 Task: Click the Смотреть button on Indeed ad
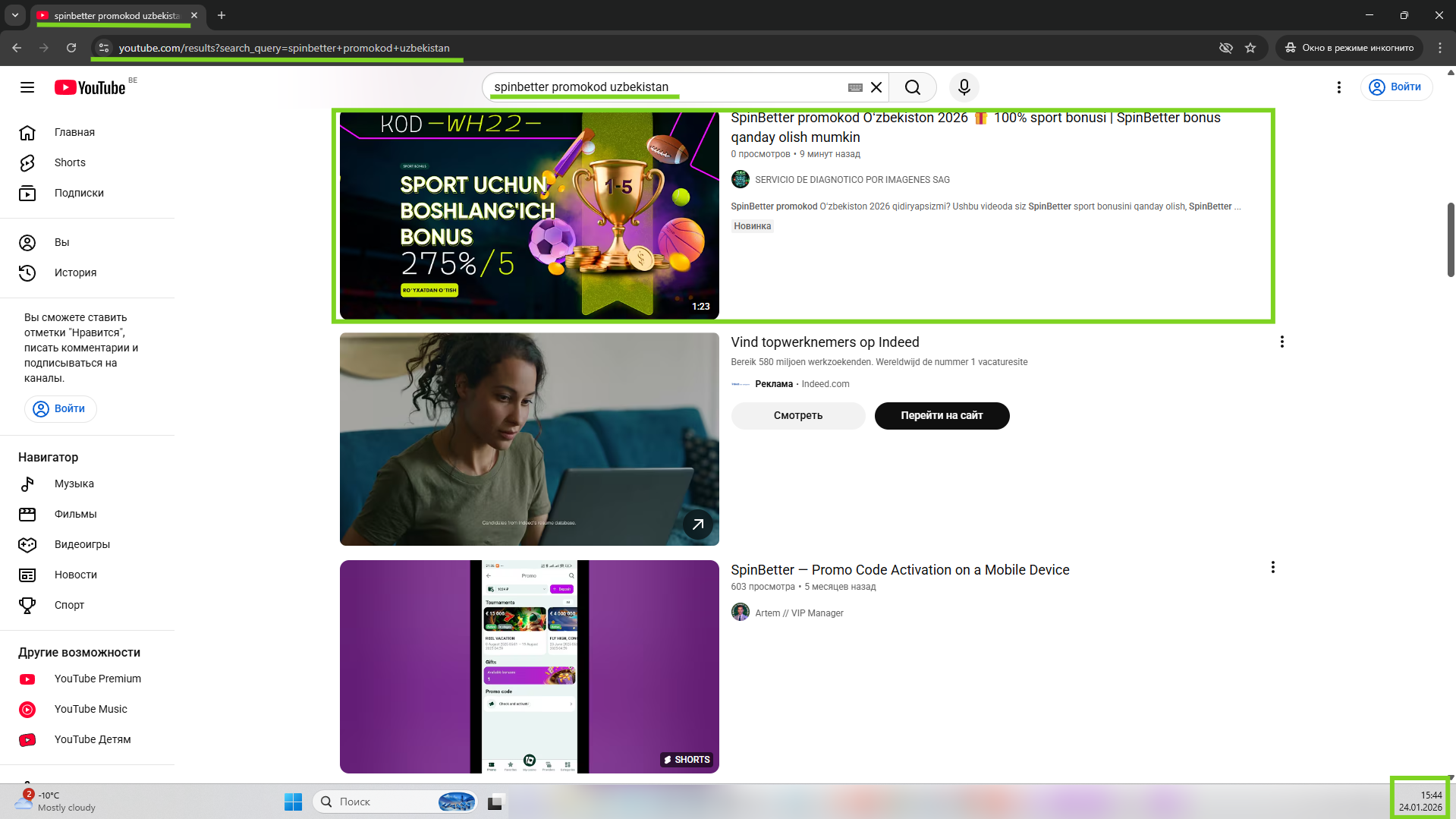798,415
